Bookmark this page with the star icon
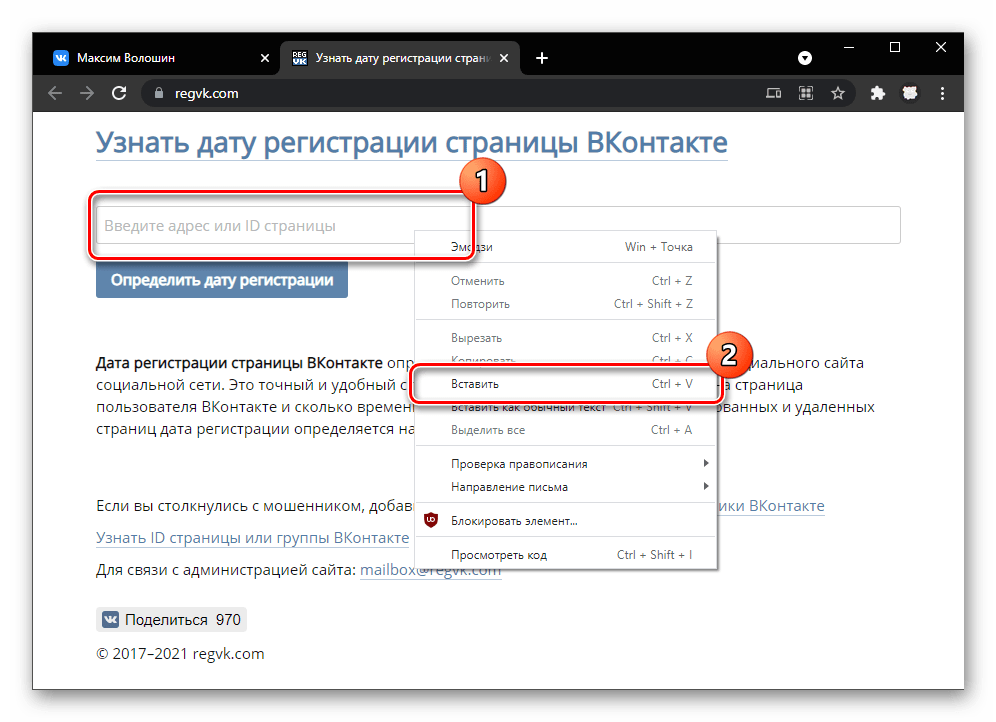 coord(838,93)
